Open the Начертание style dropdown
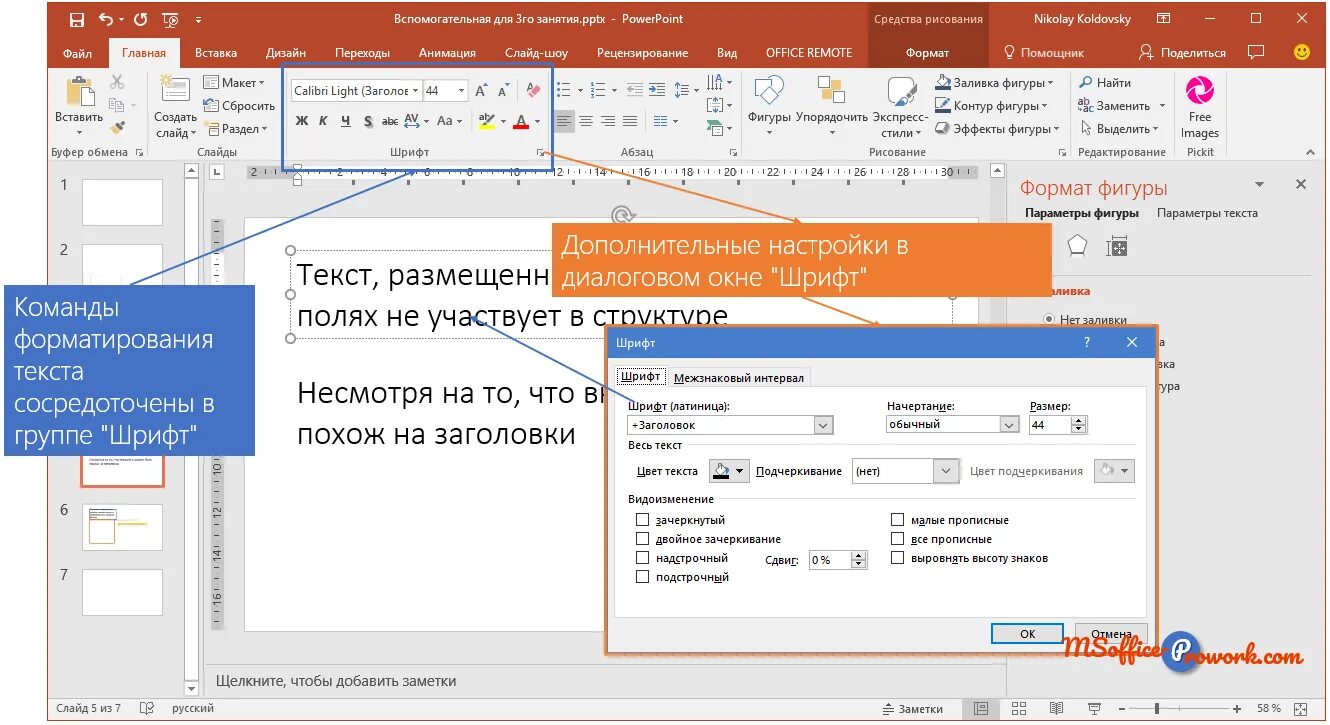Image resolution: width=1330 pixels, height=725 pixels. pyautogui.click(x=1009, y=424)
